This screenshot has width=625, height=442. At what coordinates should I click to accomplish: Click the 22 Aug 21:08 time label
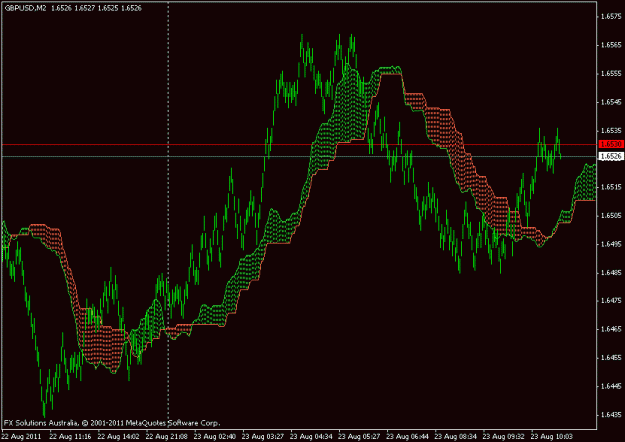point(167,436)
